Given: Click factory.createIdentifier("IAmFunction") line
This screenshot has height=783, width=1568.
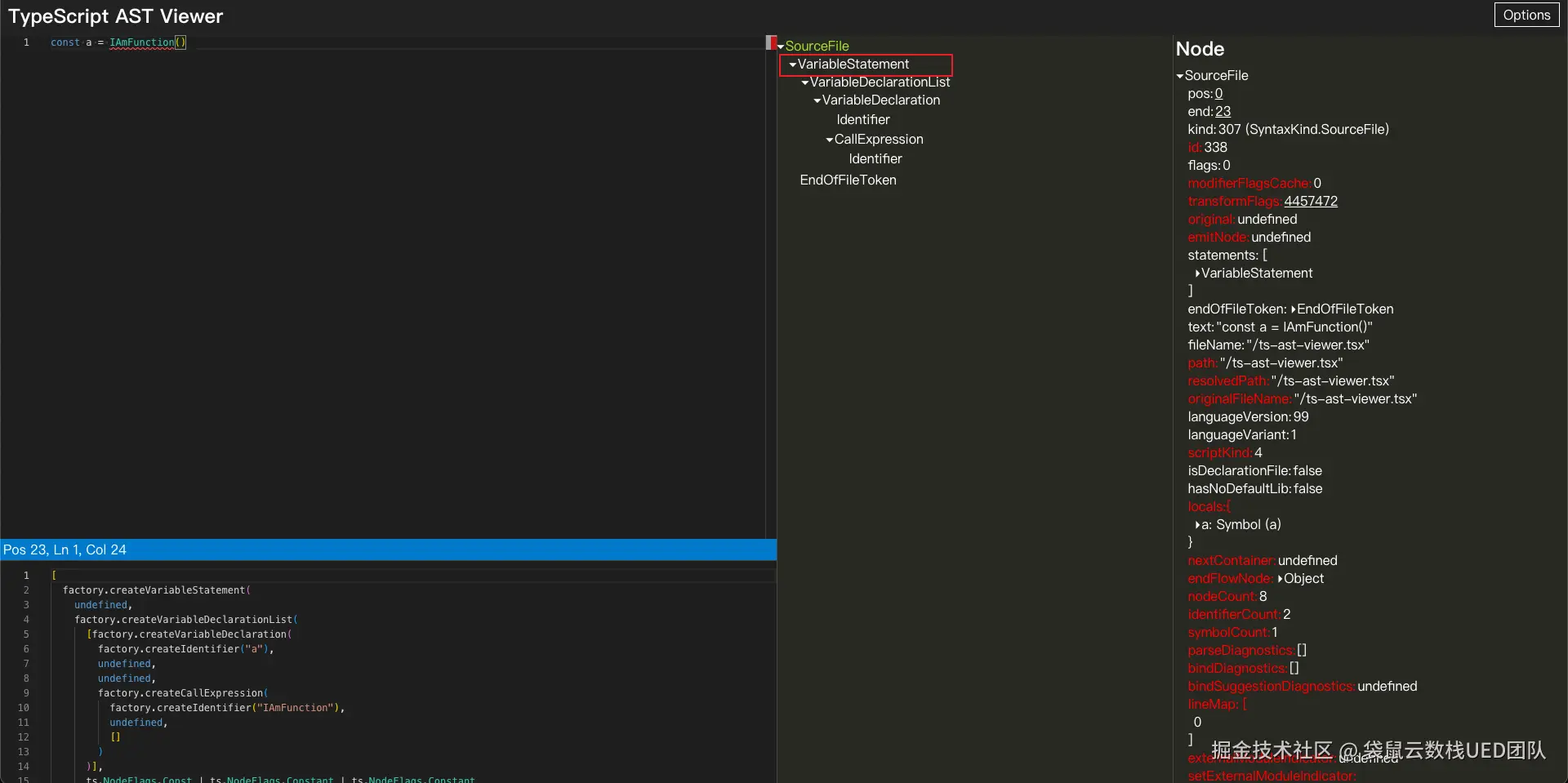Looking at the screenshot, I should coord(227,708).
